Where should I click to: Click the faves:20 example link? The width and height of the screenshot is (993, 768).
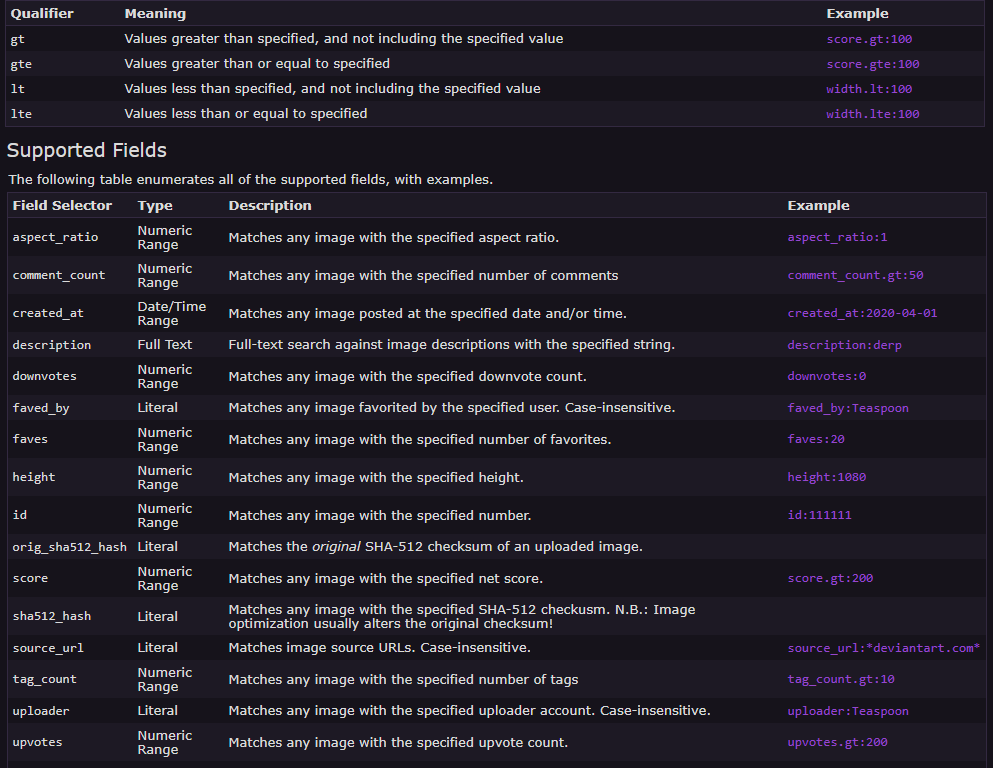click(816, 440)
